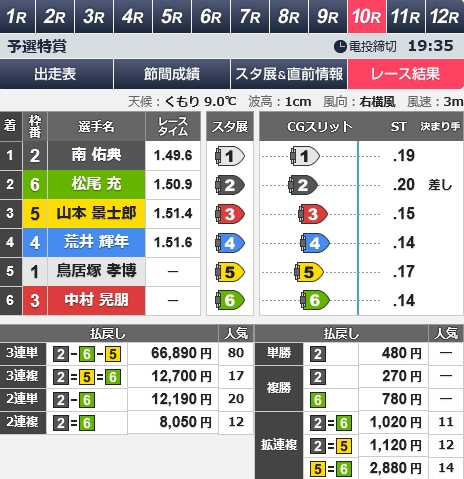Click the 単勝 number 2 badge
464x479 pixels.
point(318,354)
